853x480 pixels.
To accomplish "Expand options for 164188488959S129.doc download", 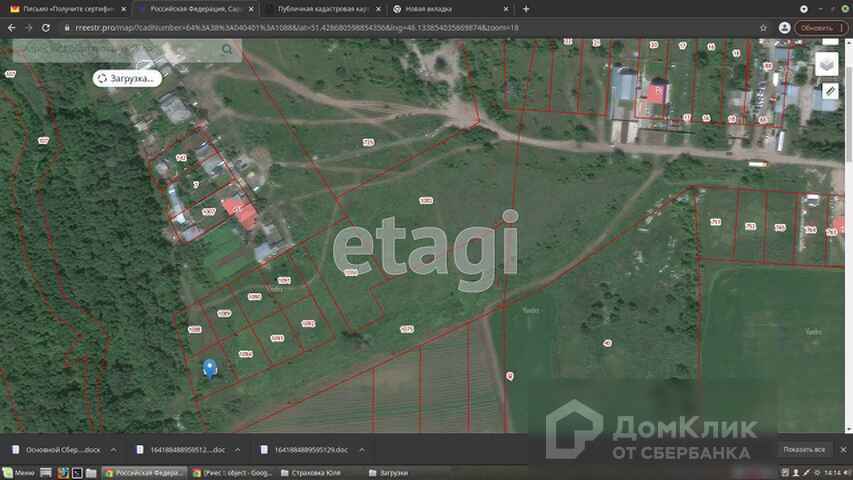I will pos(361,450).
